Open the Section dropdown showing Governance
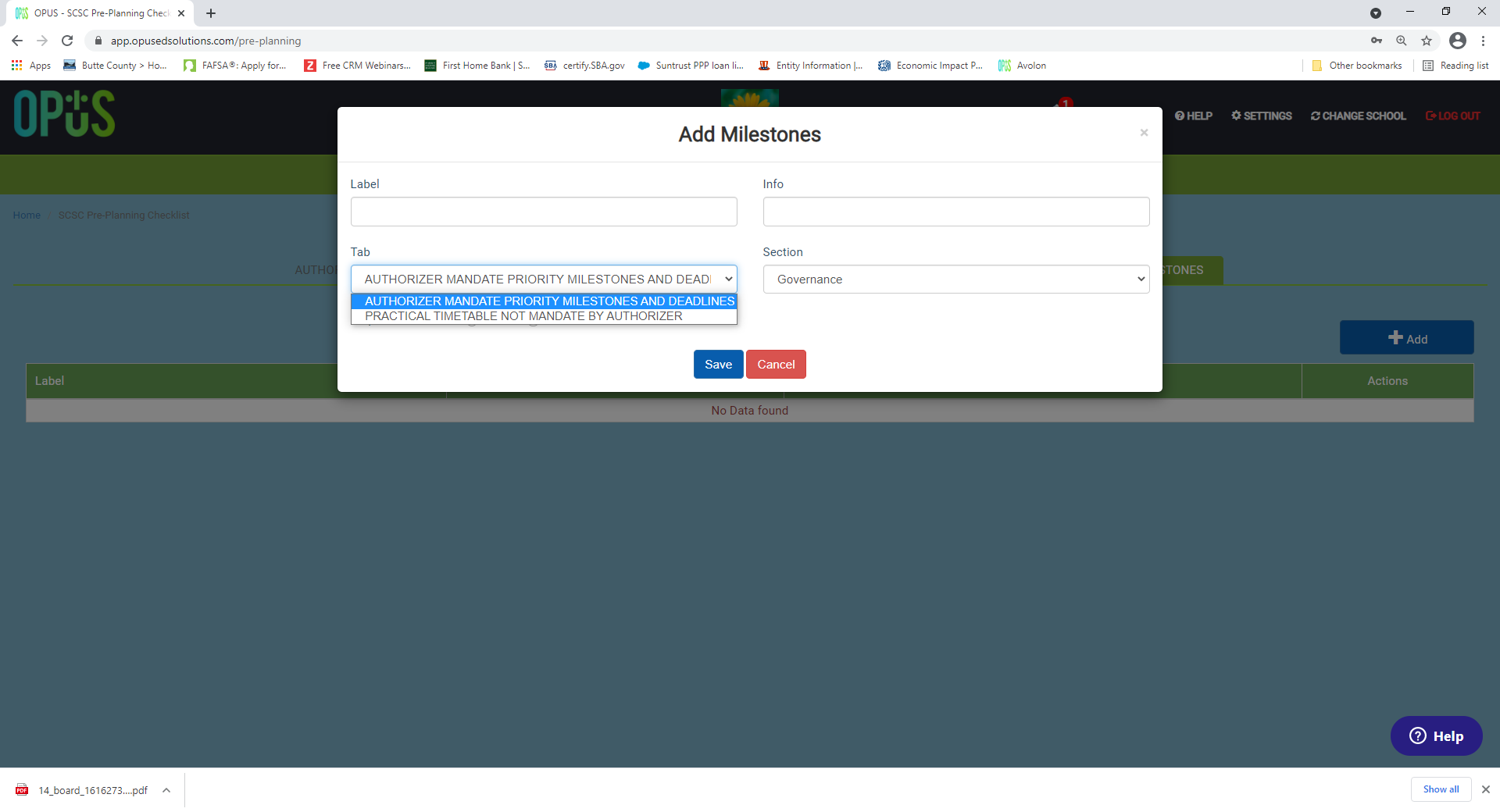This screenshot has width=1500, height=812. coord(956,280)
